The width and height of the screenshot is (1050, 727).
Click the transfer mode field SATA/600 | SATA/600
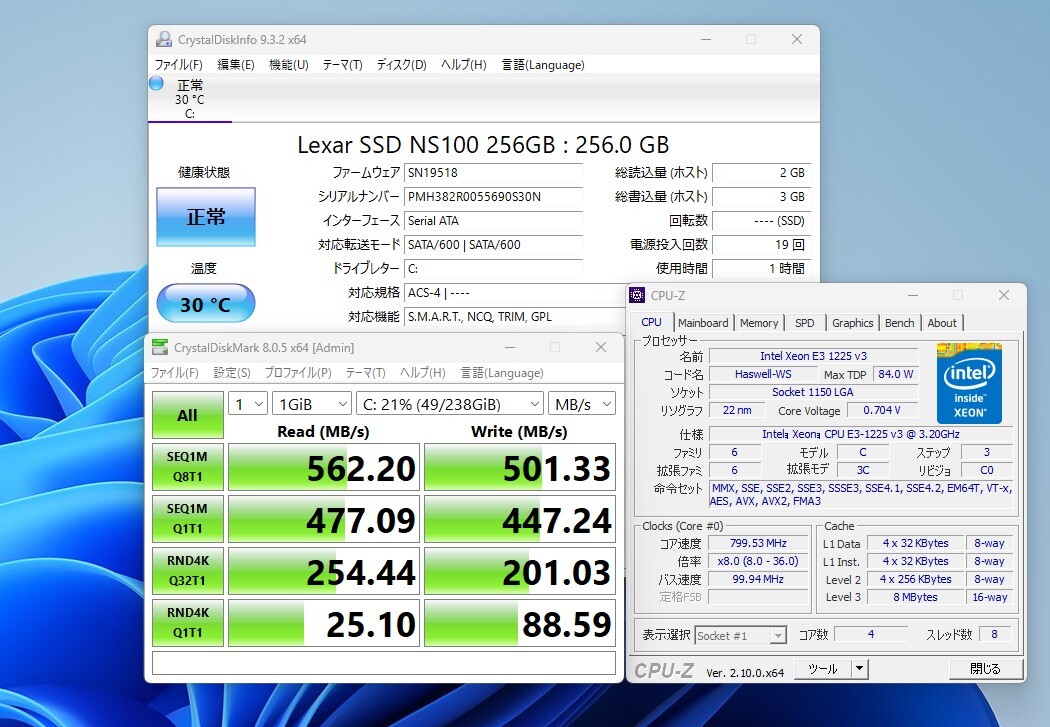click(494, 245)
